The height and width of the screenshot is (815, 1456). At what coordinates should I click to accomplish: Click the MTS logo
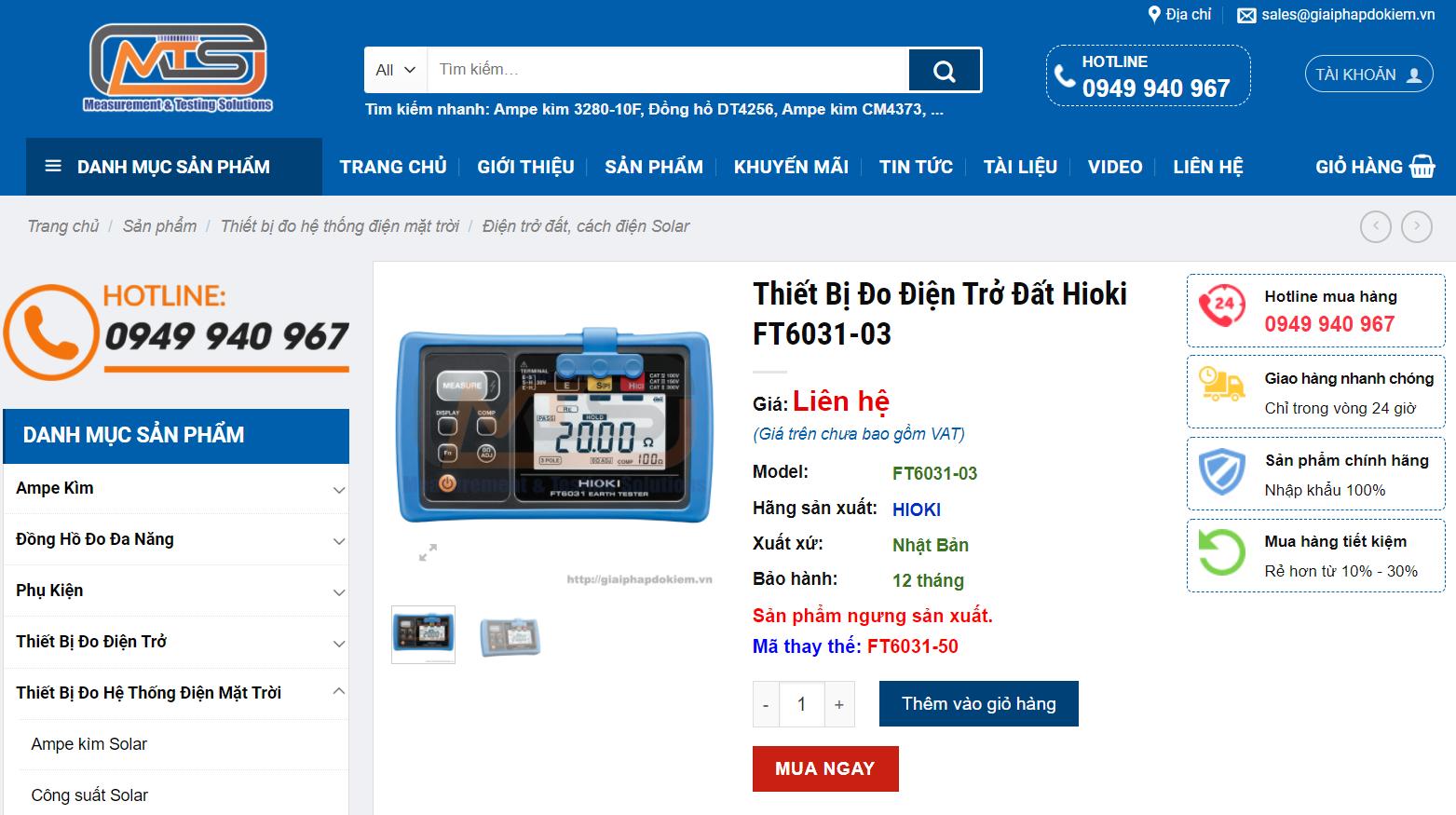point(178,68)
